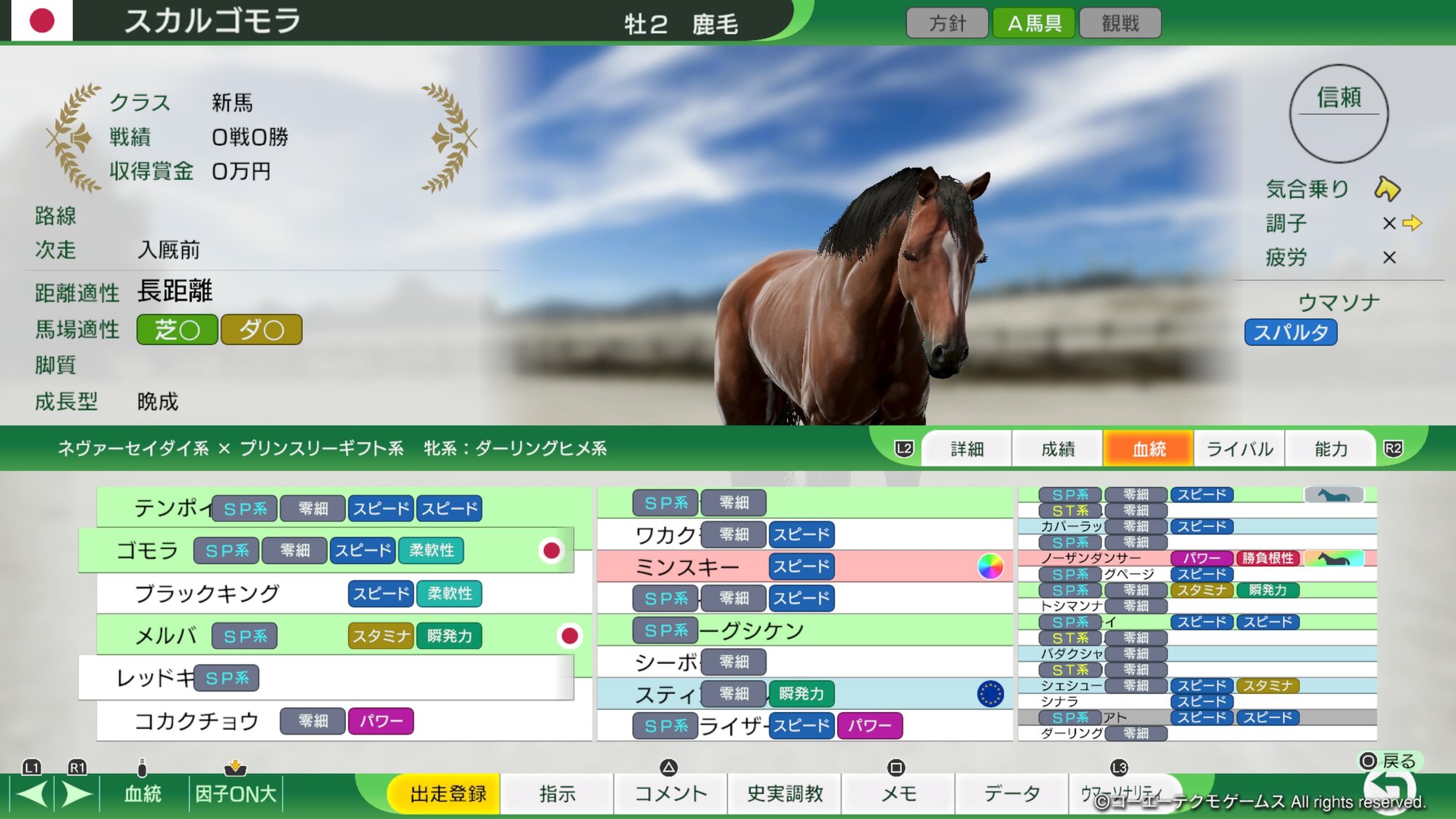Click the 史実調教 button
The width and height of the screenshot is (1456, 819).
[785, 794]
